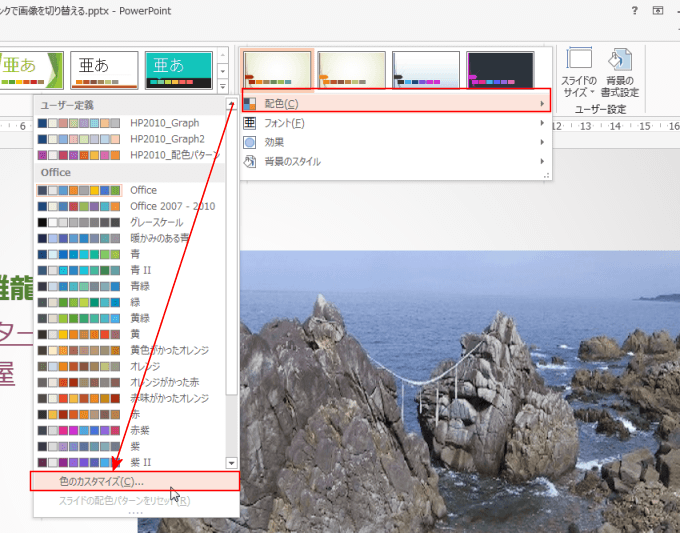680x533 pixels.
Task: Open the 効果 effects submenu
Action: 396,142
